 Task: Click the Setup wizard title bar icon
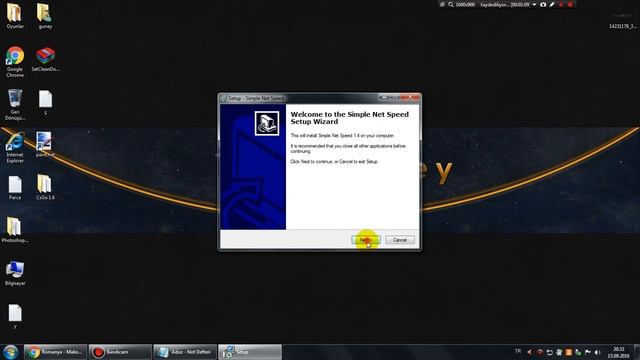[x=224, y=98]
